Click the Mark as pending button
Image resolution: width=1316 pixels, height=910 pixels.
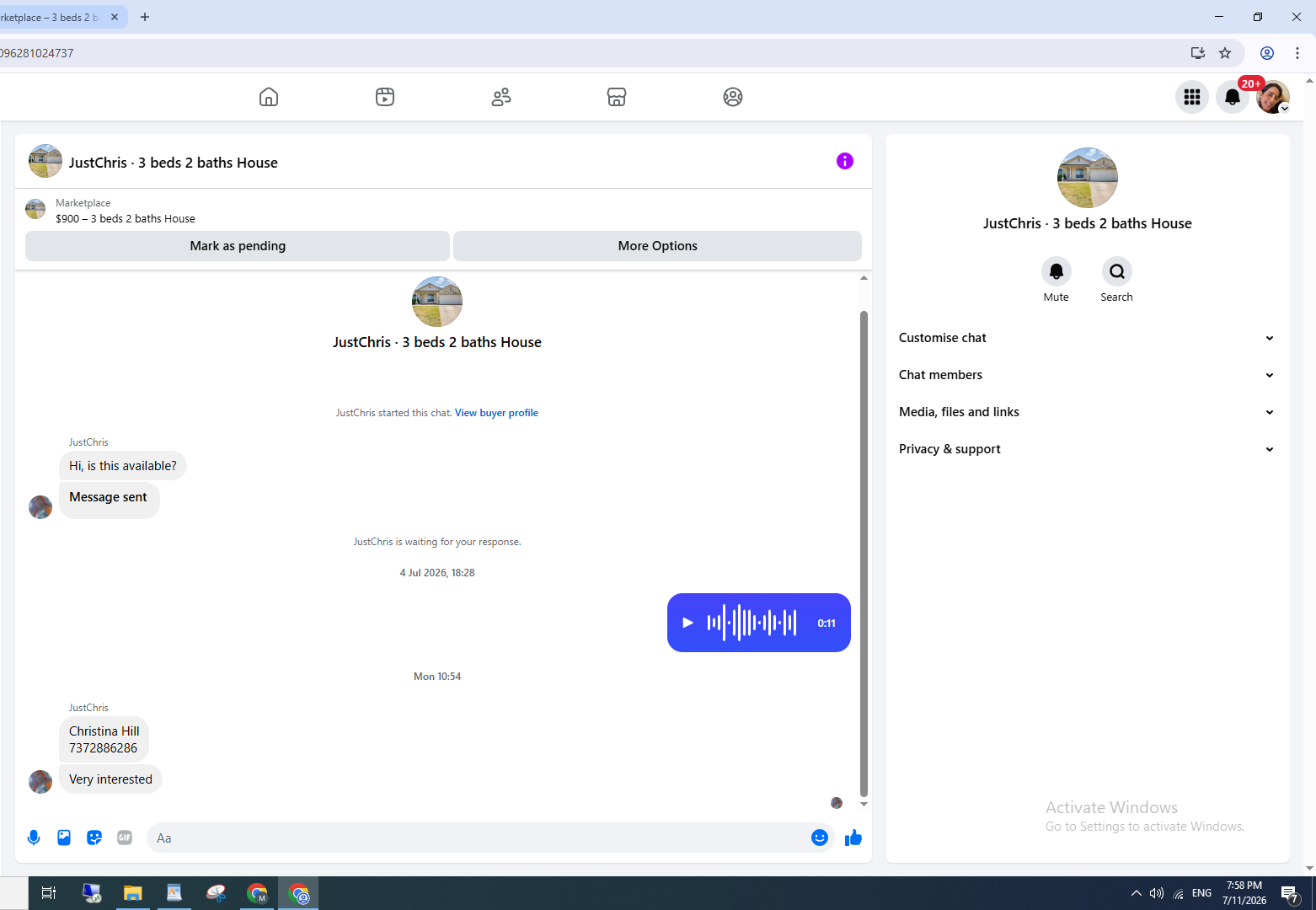(238, 246)
